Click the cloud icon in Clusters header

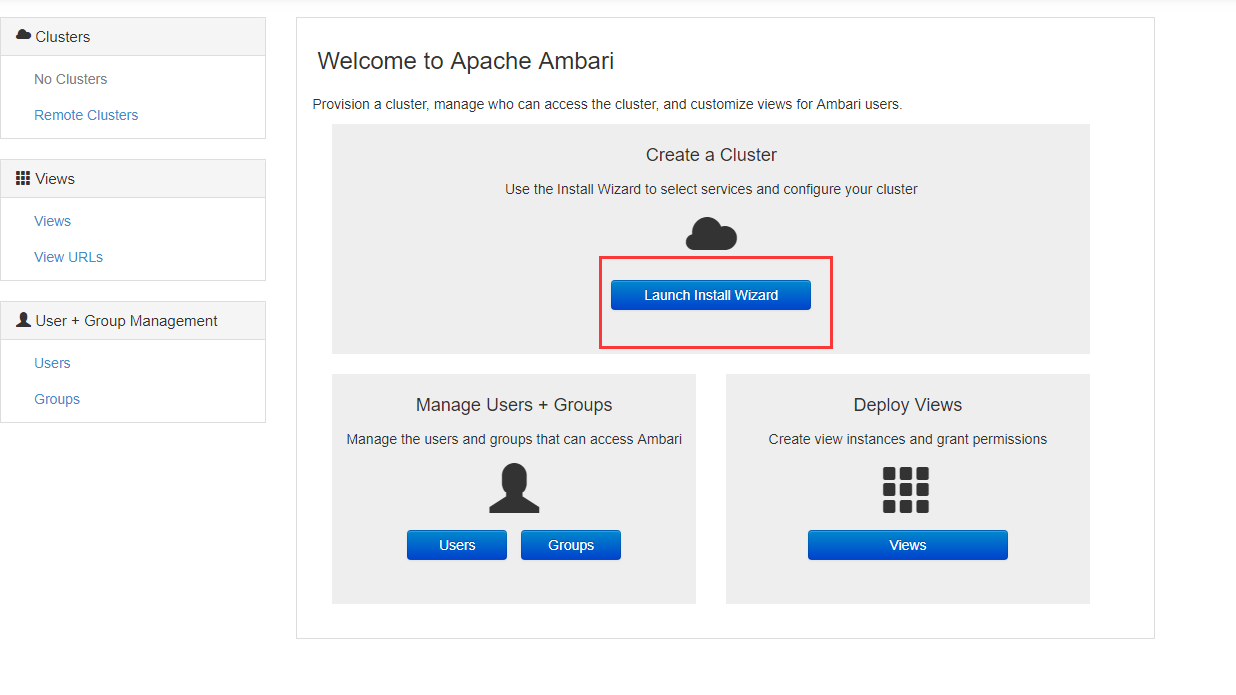pos(24,35)
